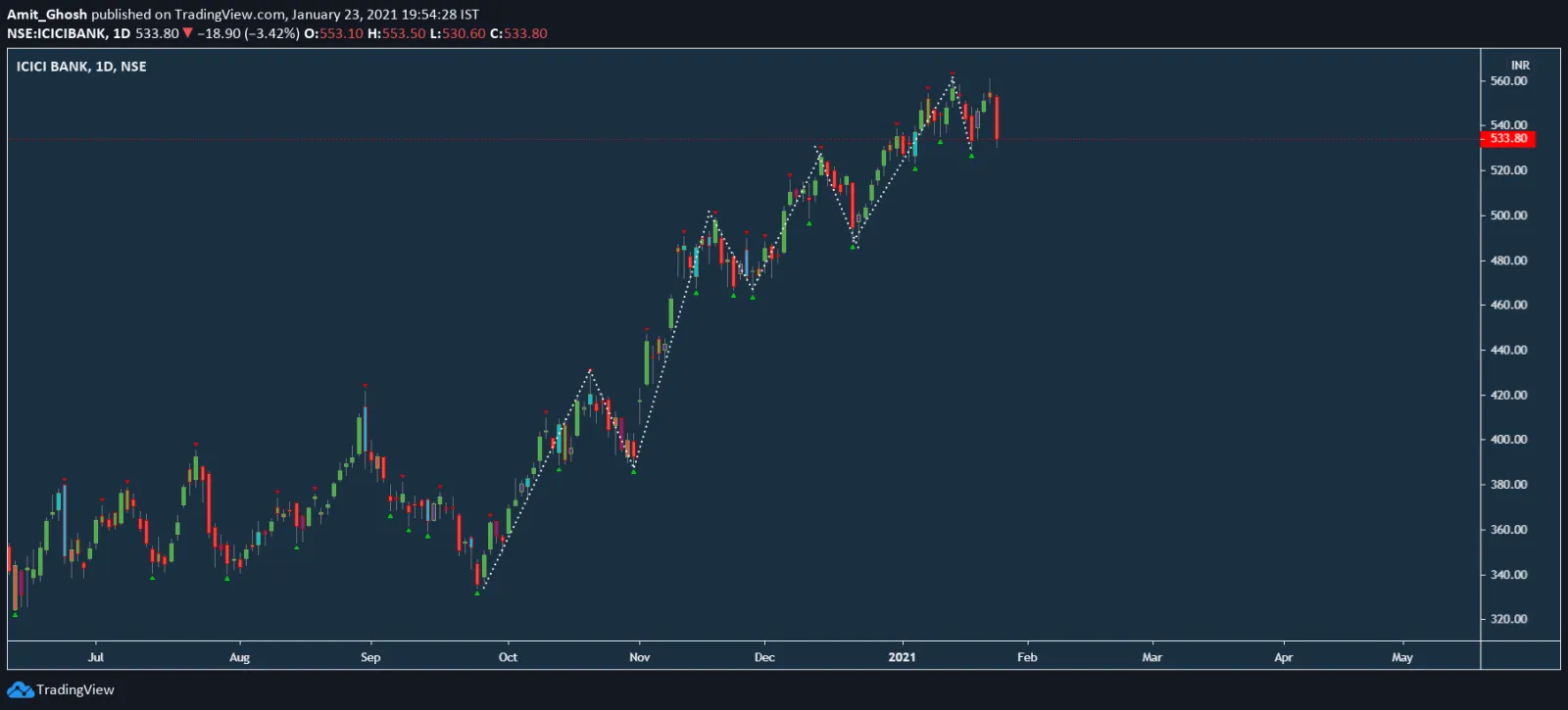Click the Jul label on time axis

[x=96, y=657]
